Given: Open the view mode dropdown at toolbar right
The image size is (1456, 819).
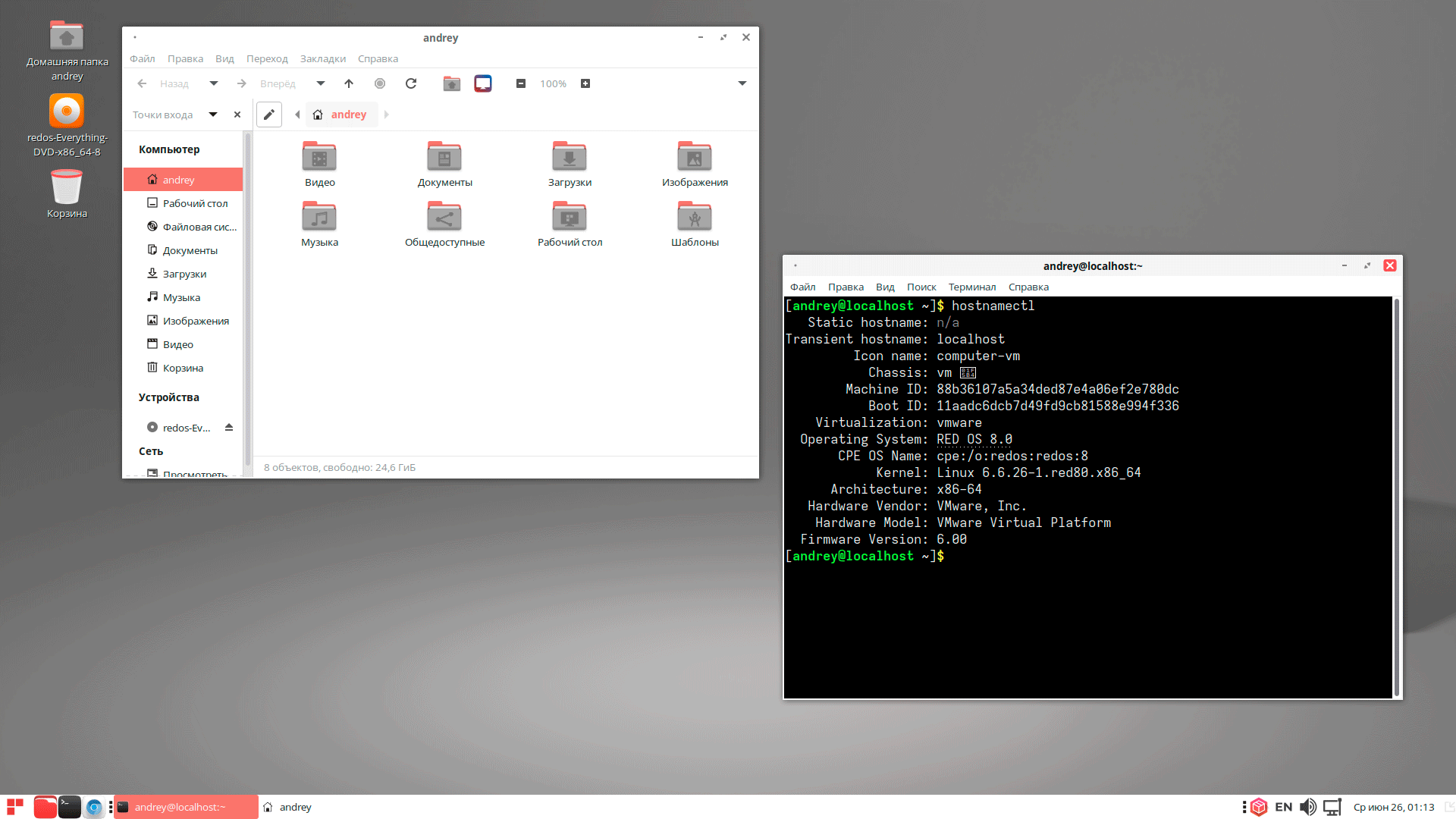Looking at the screenshot, I should 742,83.
